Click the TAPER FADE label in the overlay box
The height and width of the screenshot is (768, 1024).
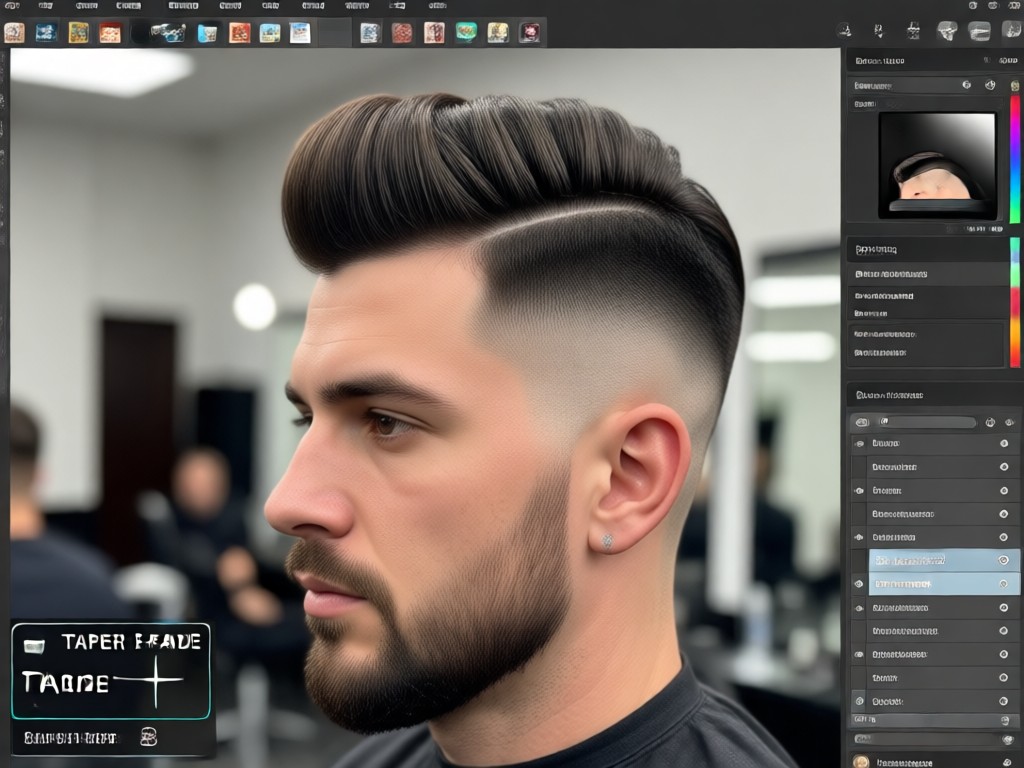(131, 642)
